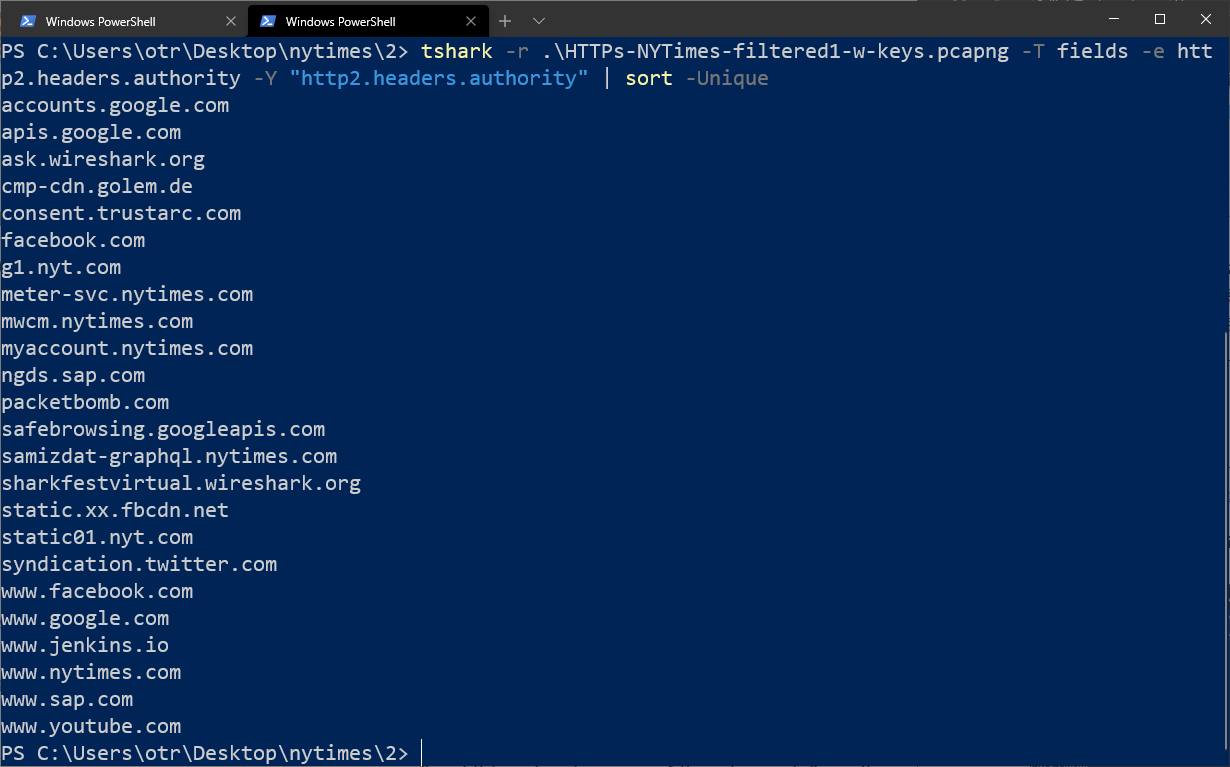The image size is (1230, 767).
Task: Click the packetbomb.com output line
Action: [x=85, y=402]
